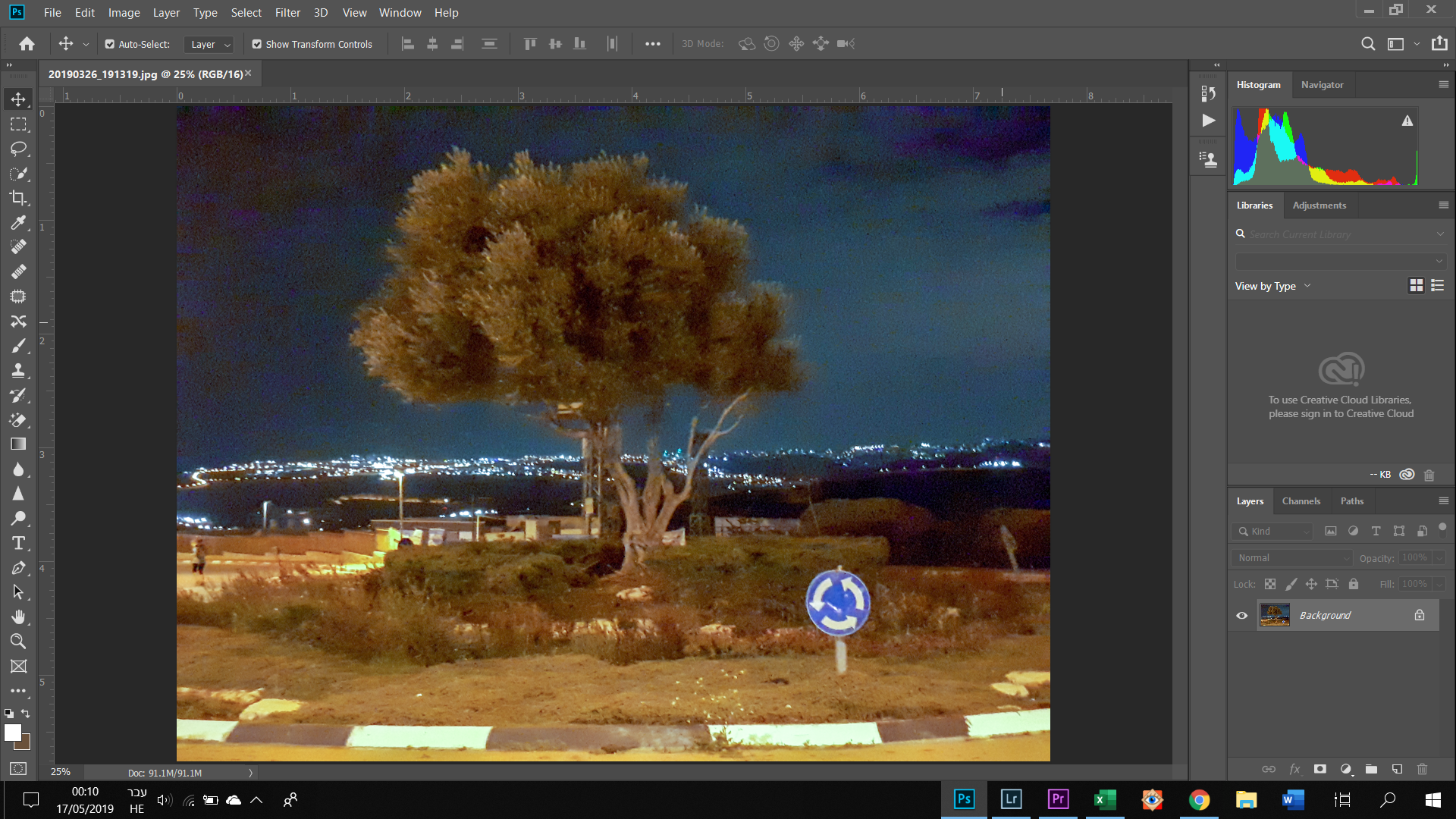Select the Crop tool
The image size is (1456, 819).
pos(18,198)
